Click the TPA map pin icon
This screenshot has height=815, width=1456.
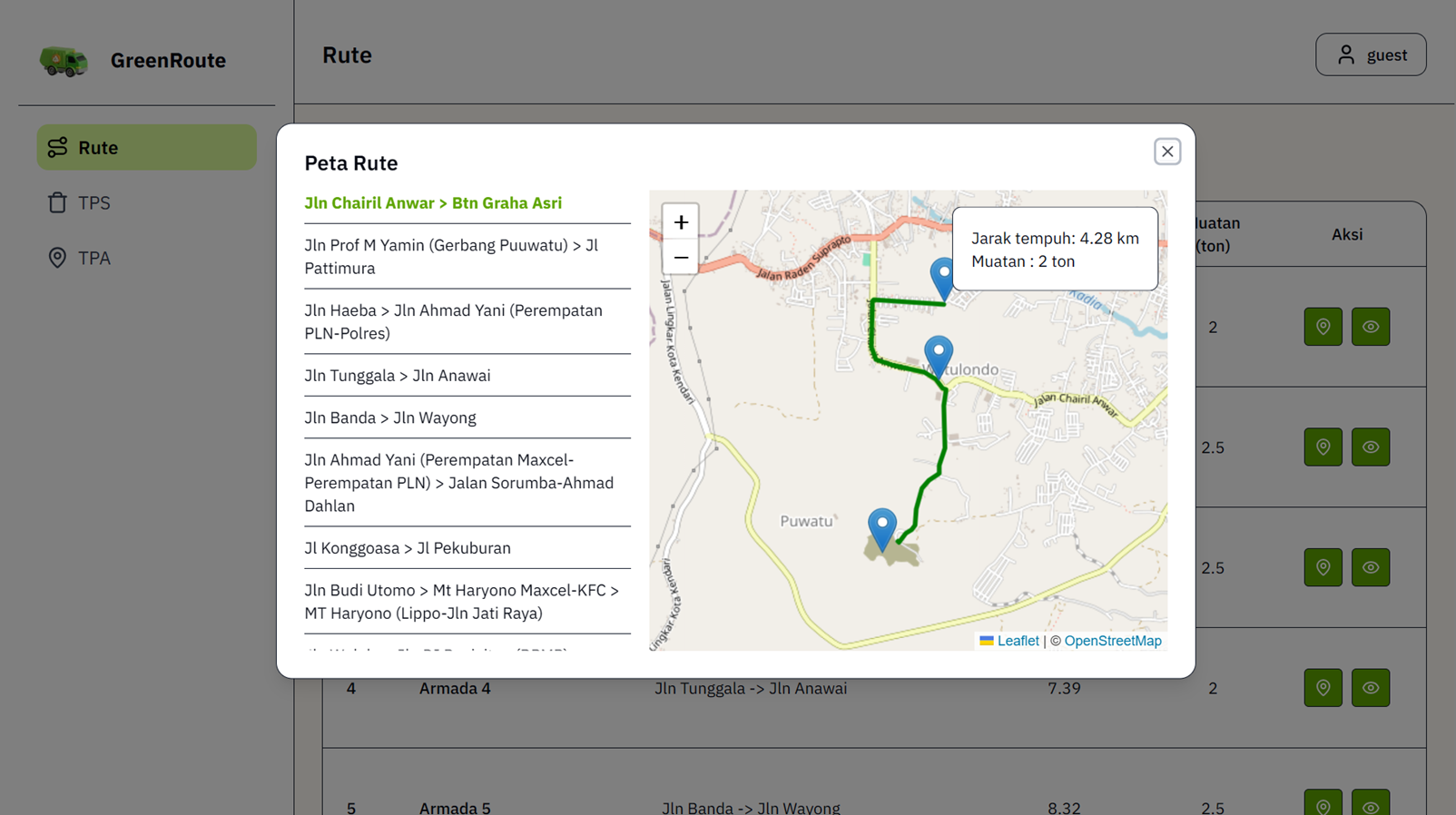[x=56, y=258]
